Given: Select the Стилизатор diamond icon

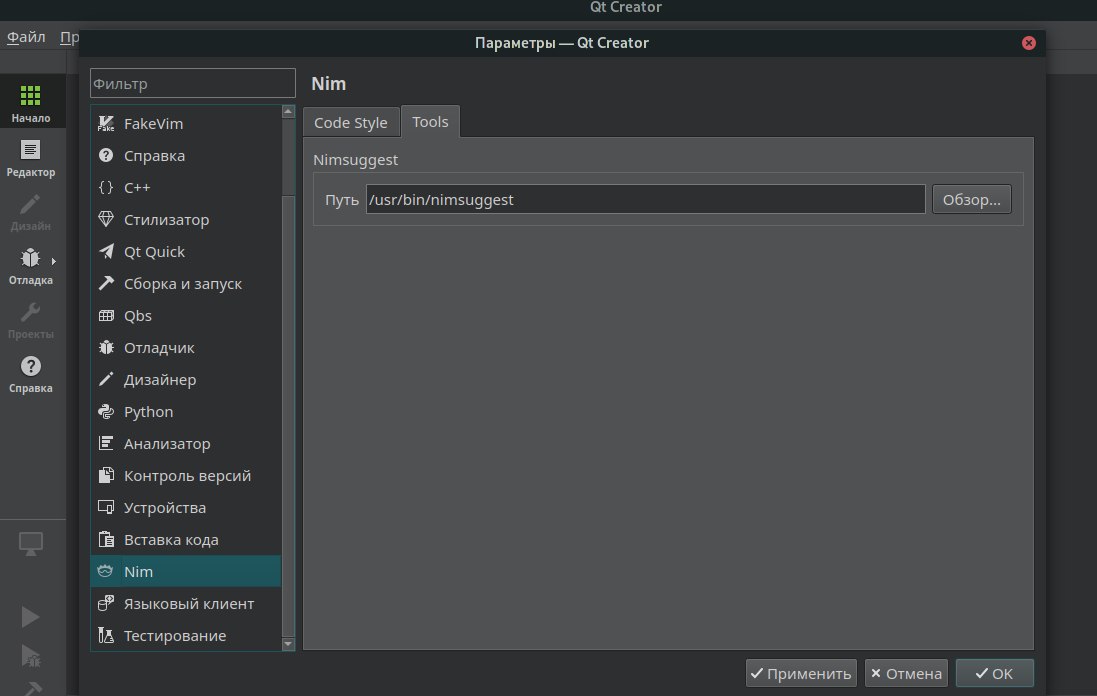Looking at the screenshot, I should pyautogui.click(x=106, y=219).
